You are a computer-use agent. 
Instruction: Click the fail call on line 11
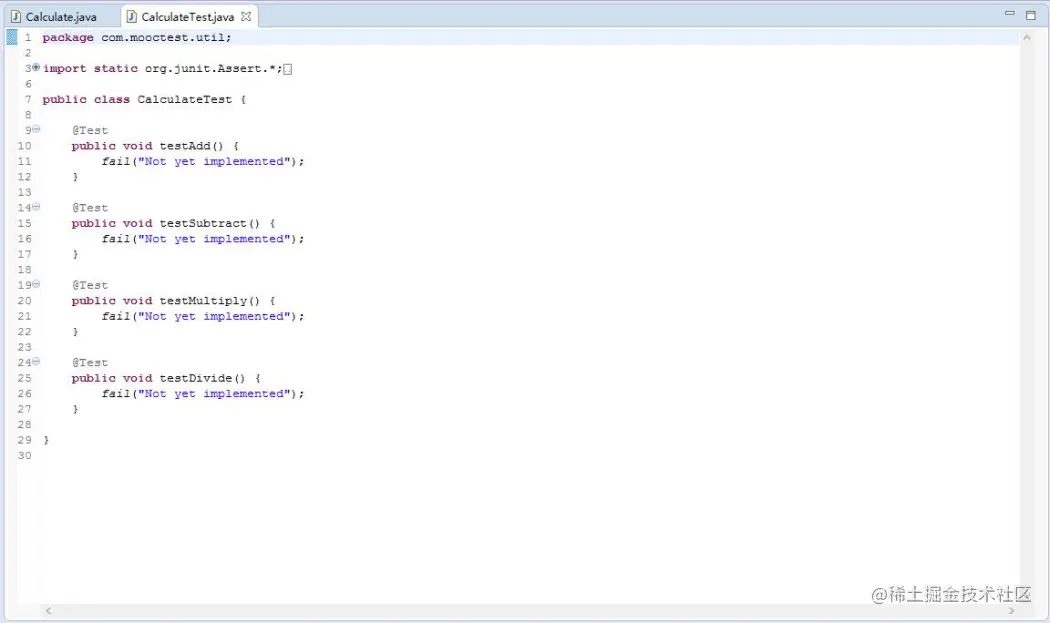[202, 161]
